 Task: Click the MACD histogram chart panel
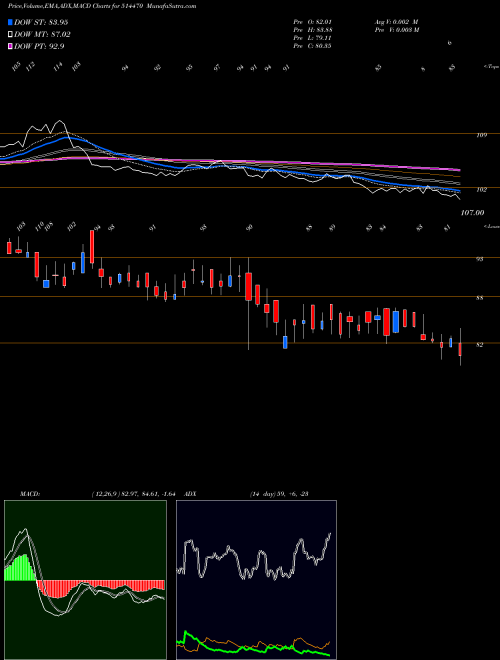[x=85, y=580]
